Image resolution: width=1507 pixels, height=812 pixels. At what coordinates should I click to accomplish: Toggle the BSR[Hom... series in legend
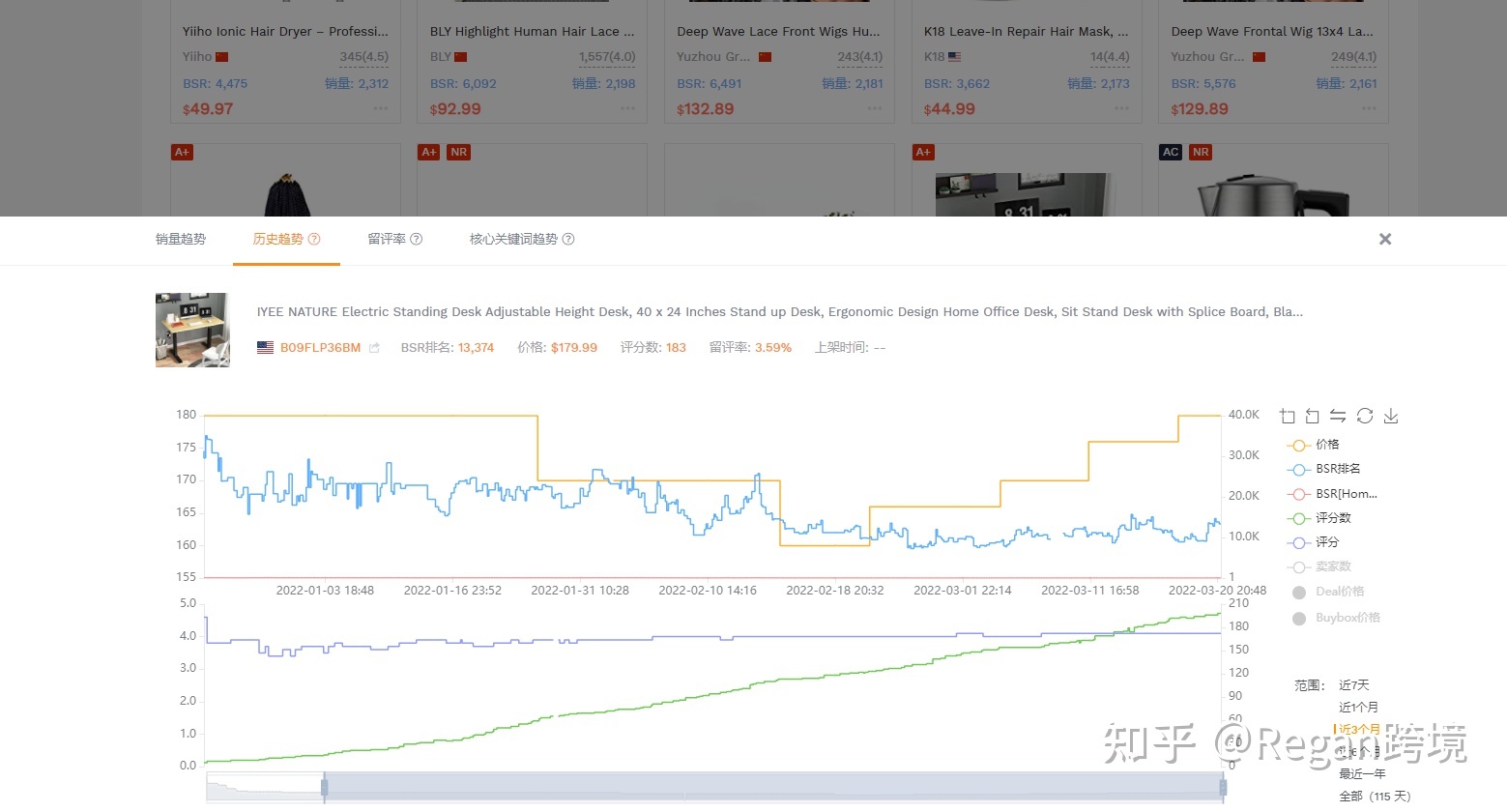point(1333,494)
